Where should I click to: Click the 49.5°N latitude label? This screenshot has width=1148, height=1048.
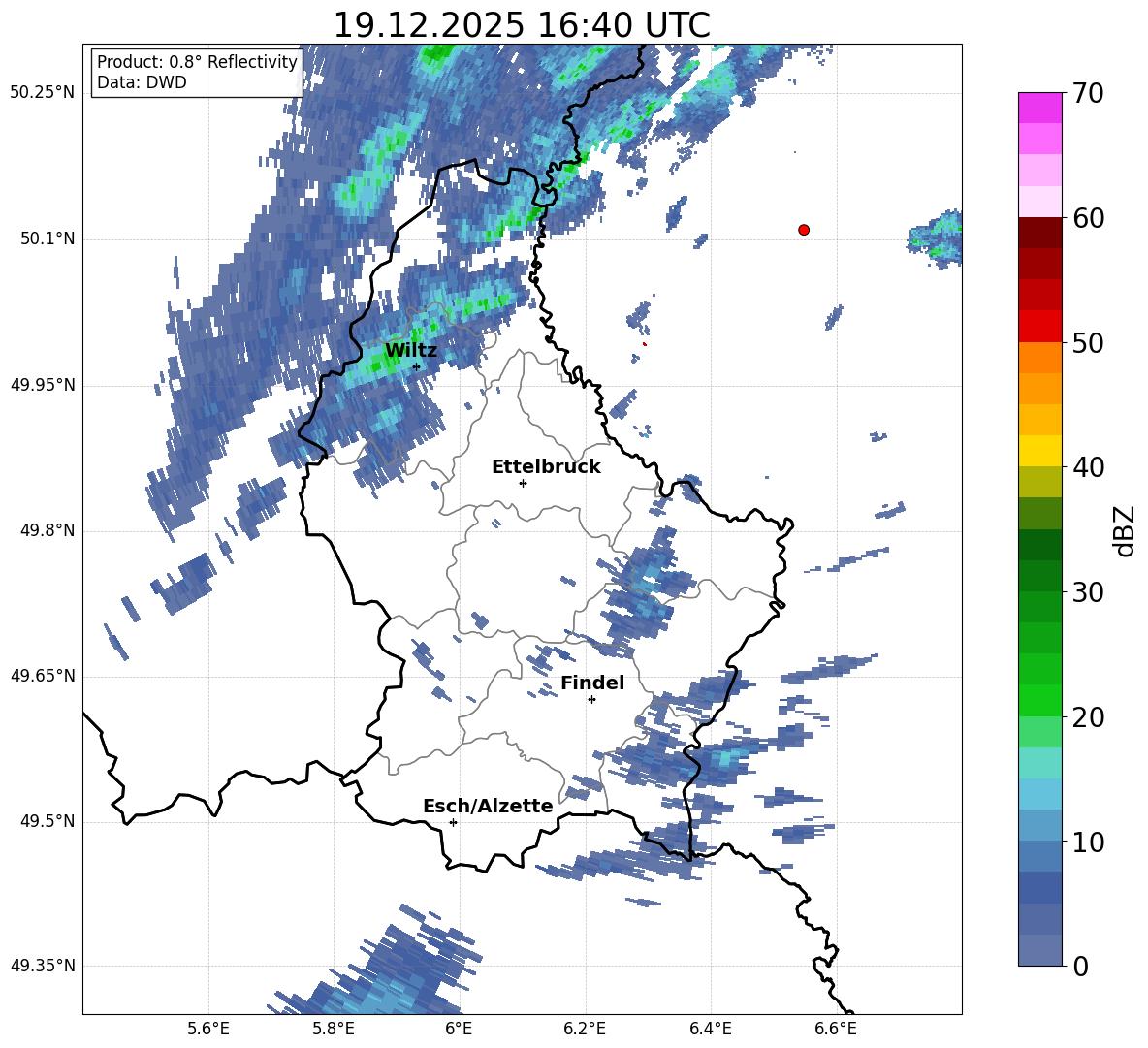pyautogui.click(x=48, y=821)
